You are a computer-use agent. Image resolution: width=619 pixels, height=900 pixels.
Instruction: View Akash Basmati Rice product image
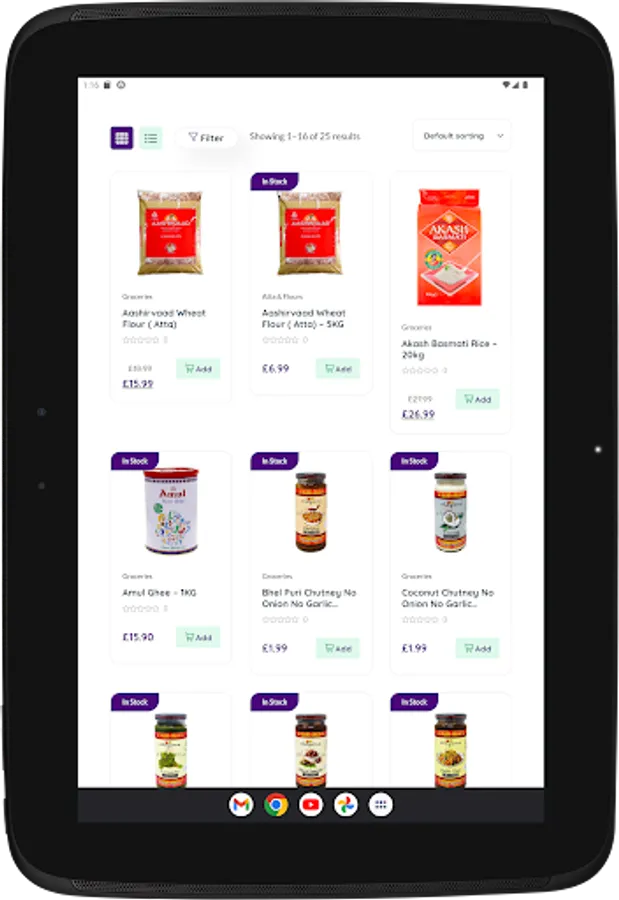coord(450,247)
